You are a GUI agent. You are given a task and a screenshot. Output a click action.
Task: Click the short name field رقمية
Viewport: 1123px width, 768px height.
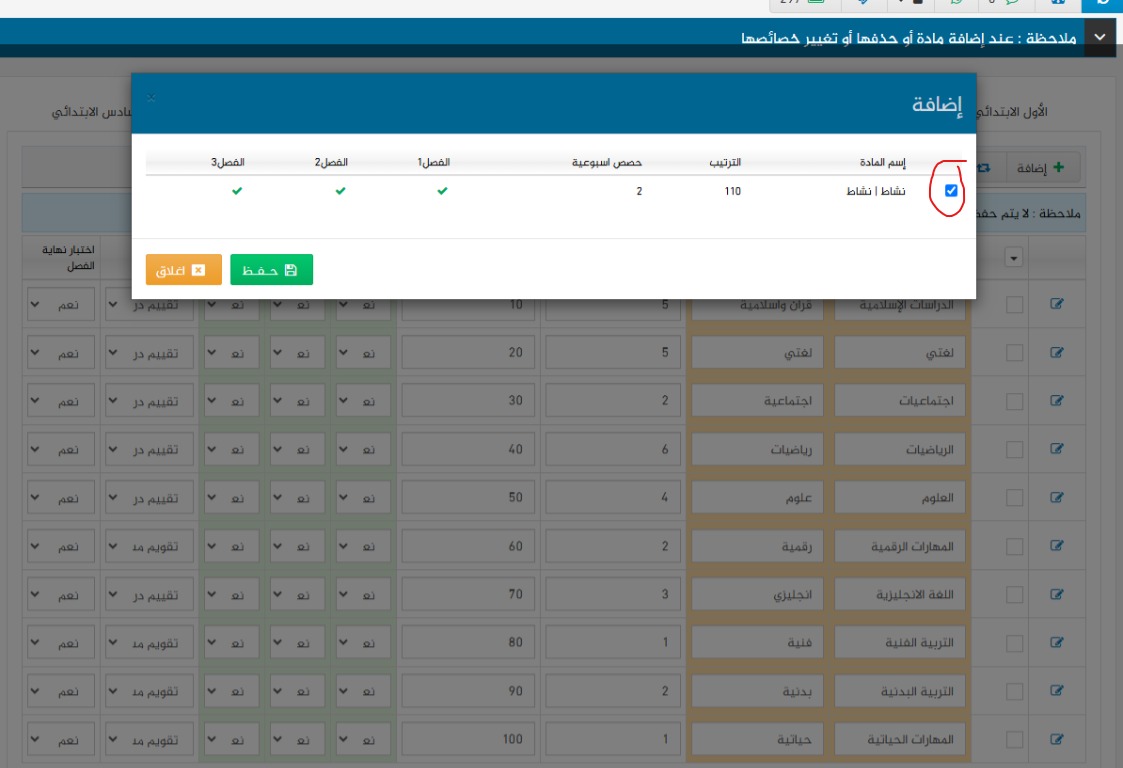(758, 547)
